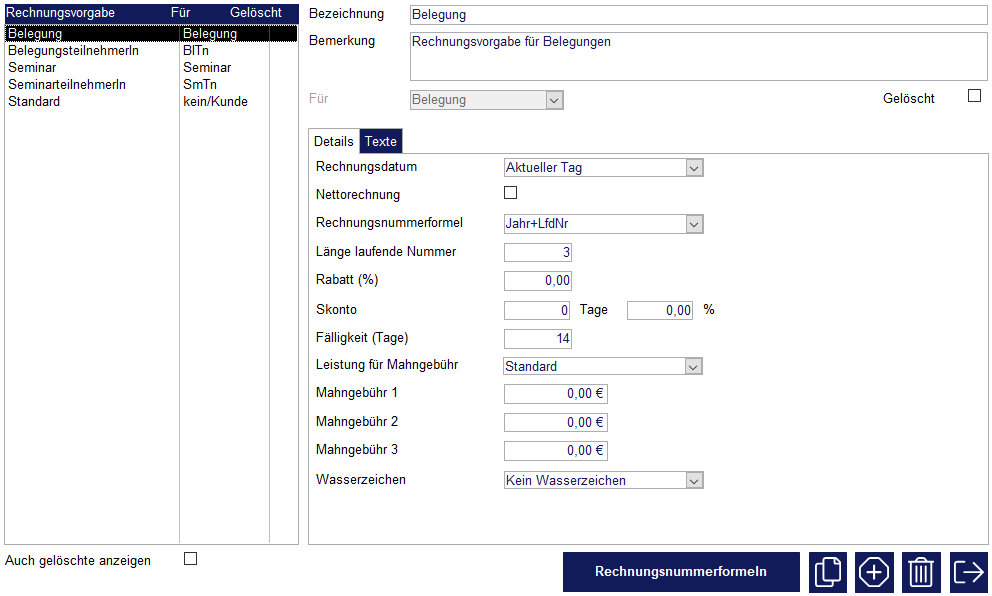Open the Rechnungsnummerformeln button
The width and height of the screenshot is (992, 596).
pos(681,572)
